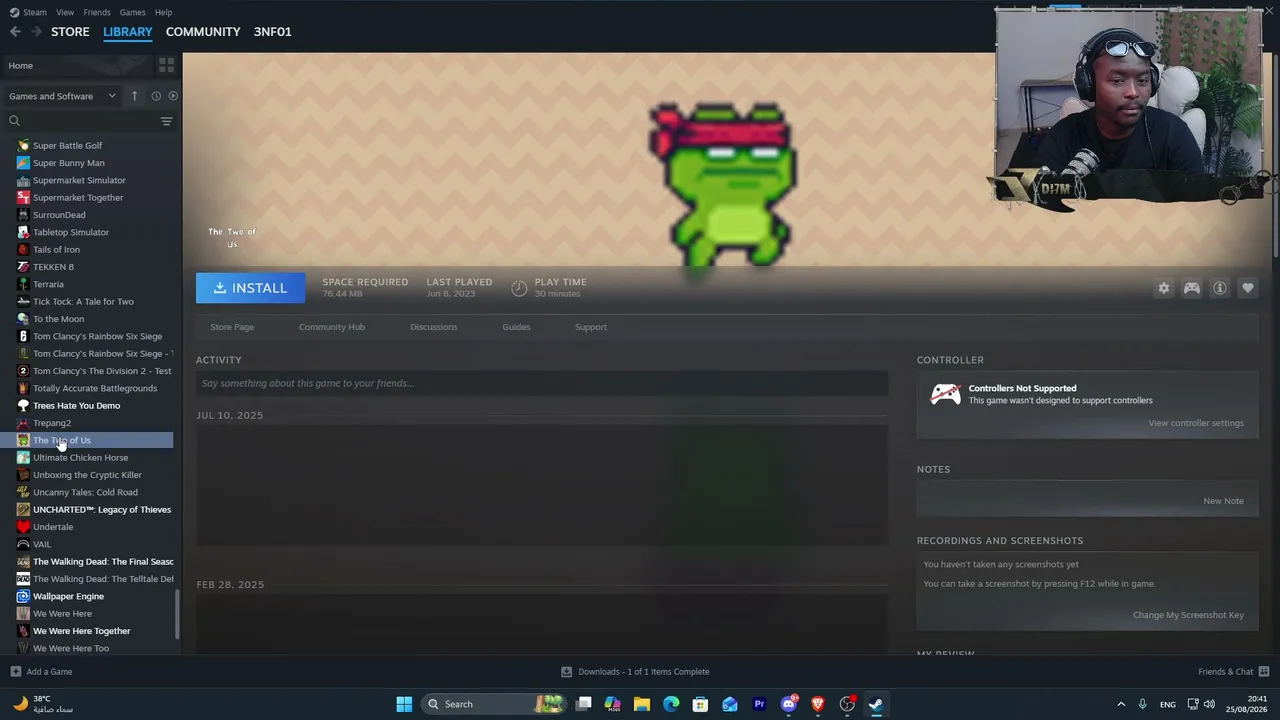Screen dimensions: 1280x720
Task: Open advanced filter options in sidebar
Action: (166, 121)
